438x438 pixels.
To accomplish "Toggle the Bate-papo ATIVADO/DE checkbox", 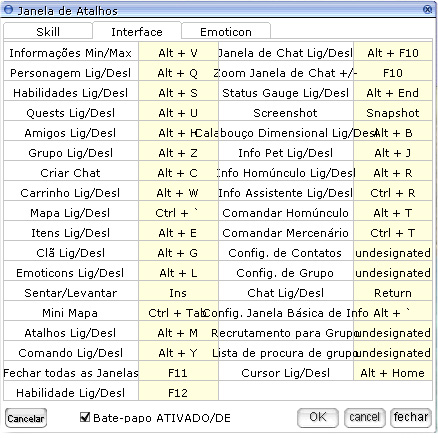I will pyautogui.click(x=85, y=417).
